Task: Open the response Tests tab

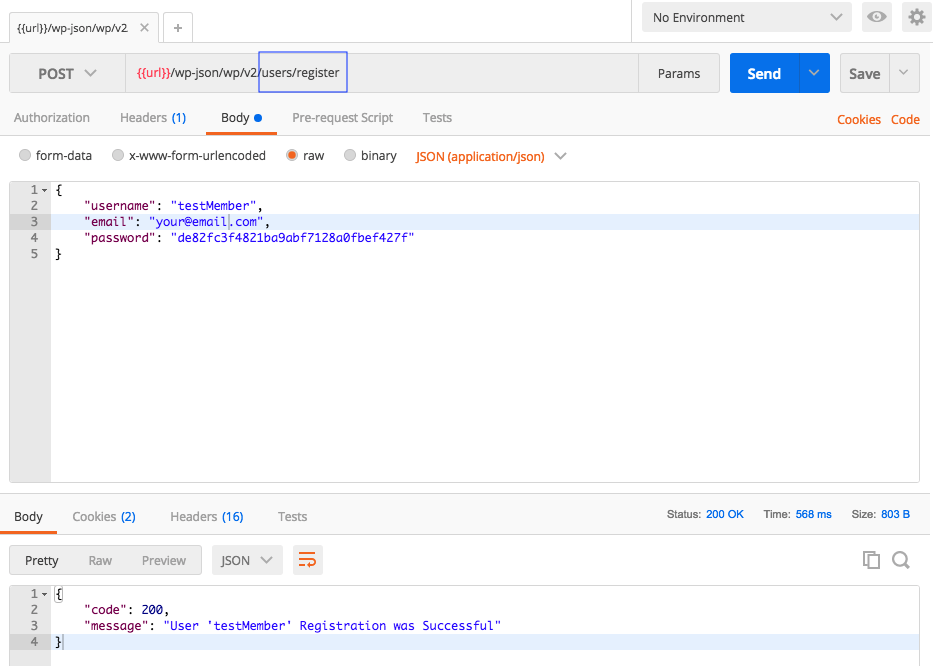Action: 292,517
